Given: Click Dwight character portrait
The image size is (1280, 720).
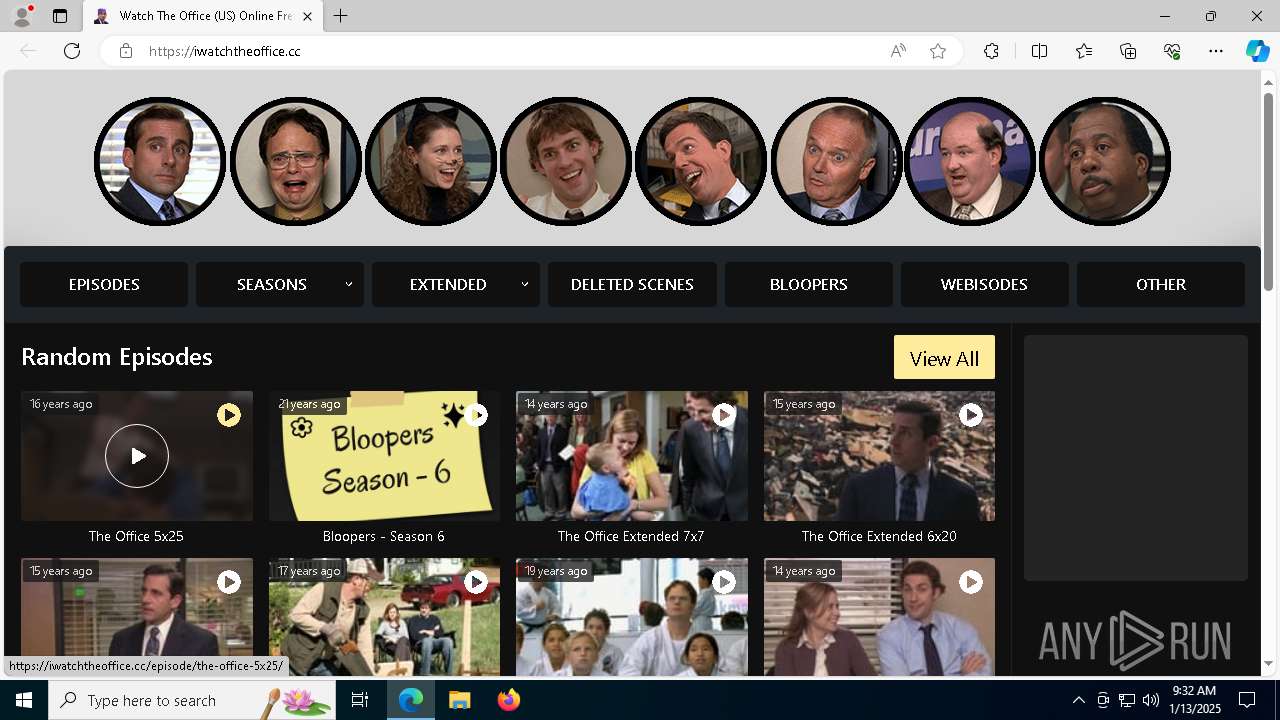Looking at the screenshot, I should tap(295, 161).
